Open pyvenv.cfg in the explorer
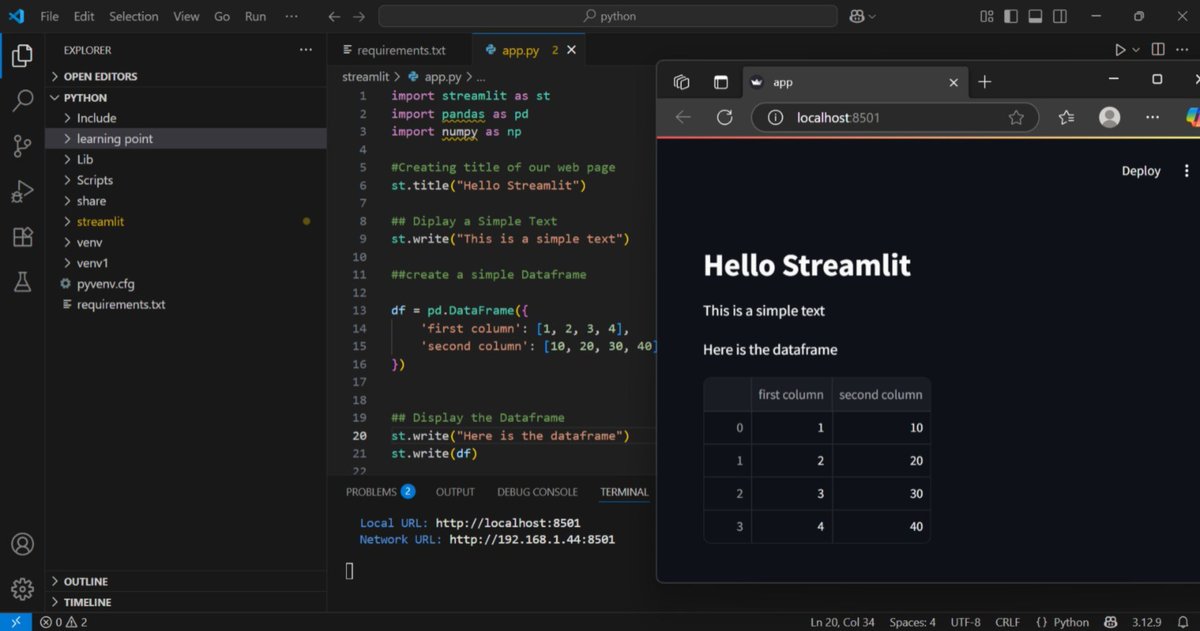 [186, 284]
